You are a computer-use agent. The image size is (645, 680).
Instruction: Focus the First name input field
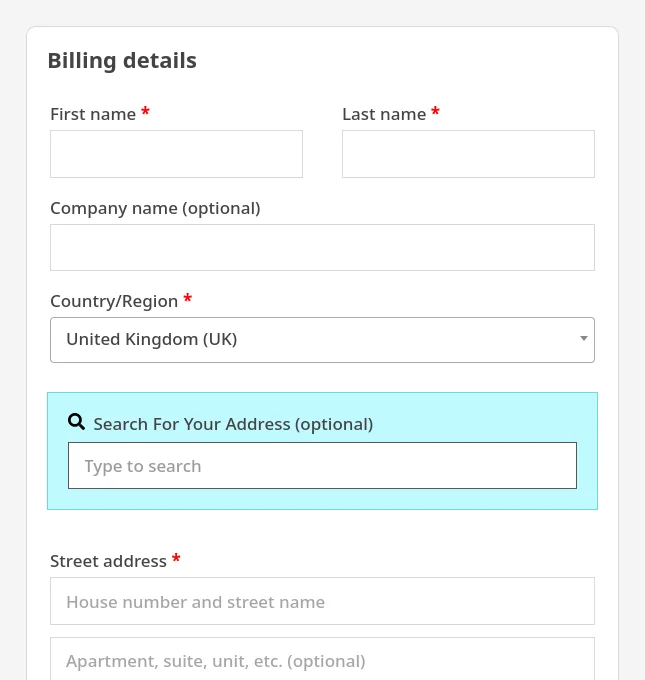pyautogui.click(x=177, y=154)
